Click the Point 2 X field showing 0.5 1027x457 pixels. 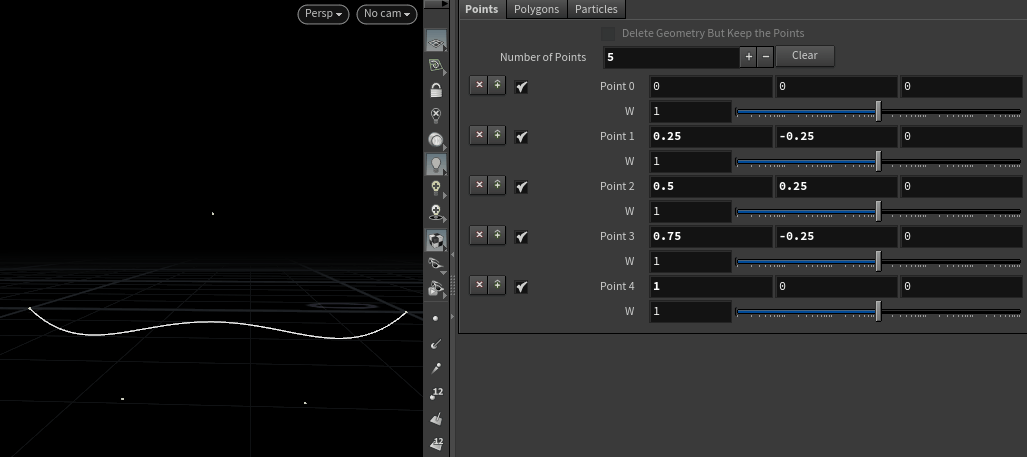click(711, 186)
